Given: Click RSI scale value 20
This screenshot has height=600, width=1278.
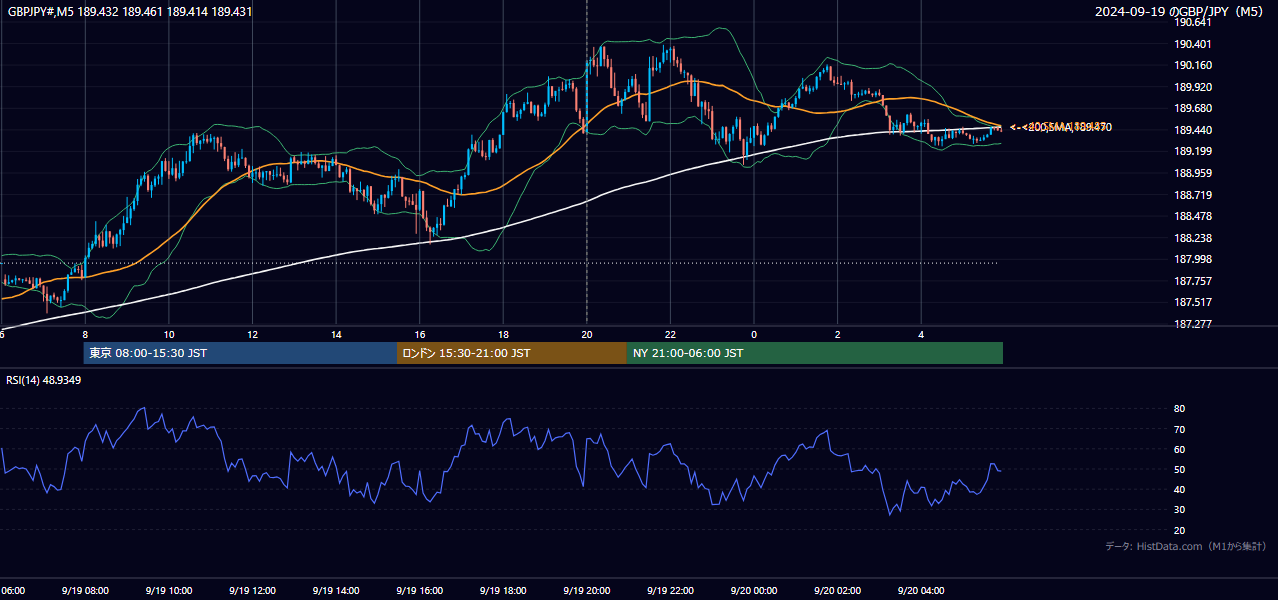Looking at the screenshot, I should coord(1180,530).
